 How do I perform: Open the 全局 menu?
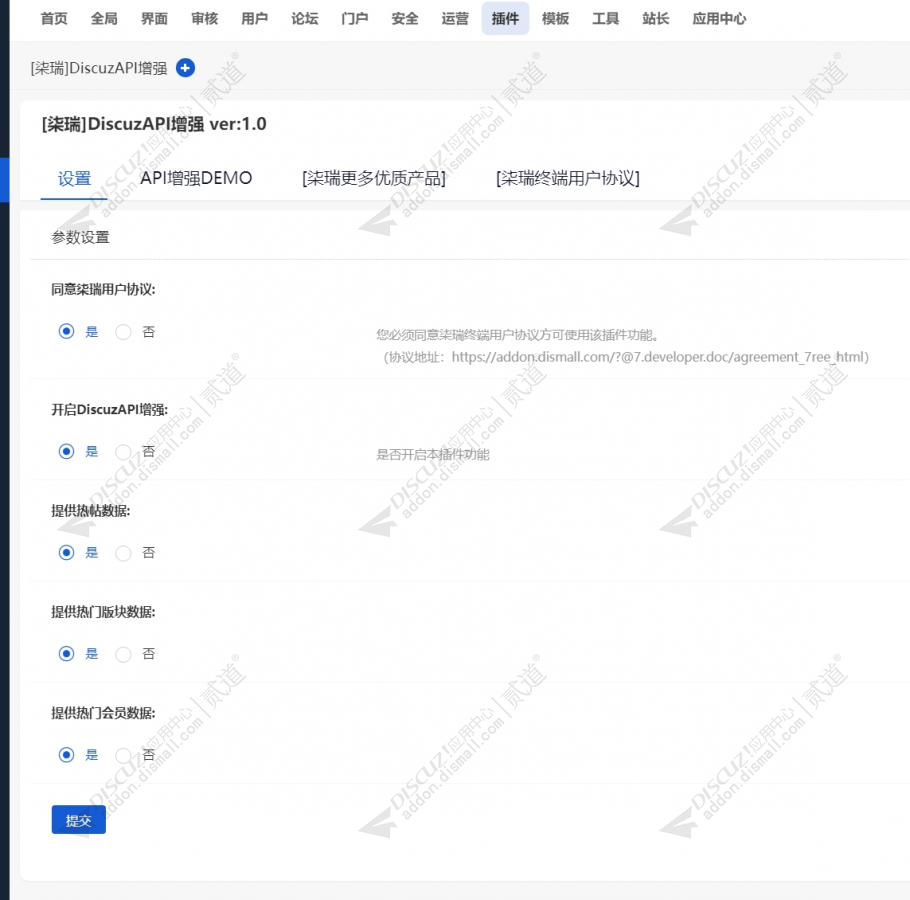[x=104, y=19]
